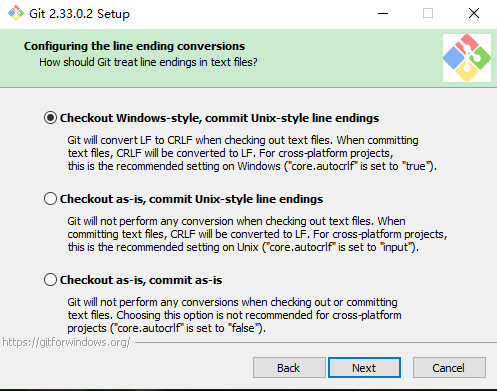Continue with the Next button
Viewport: 497px width, 391px height.
pos(364,368)
